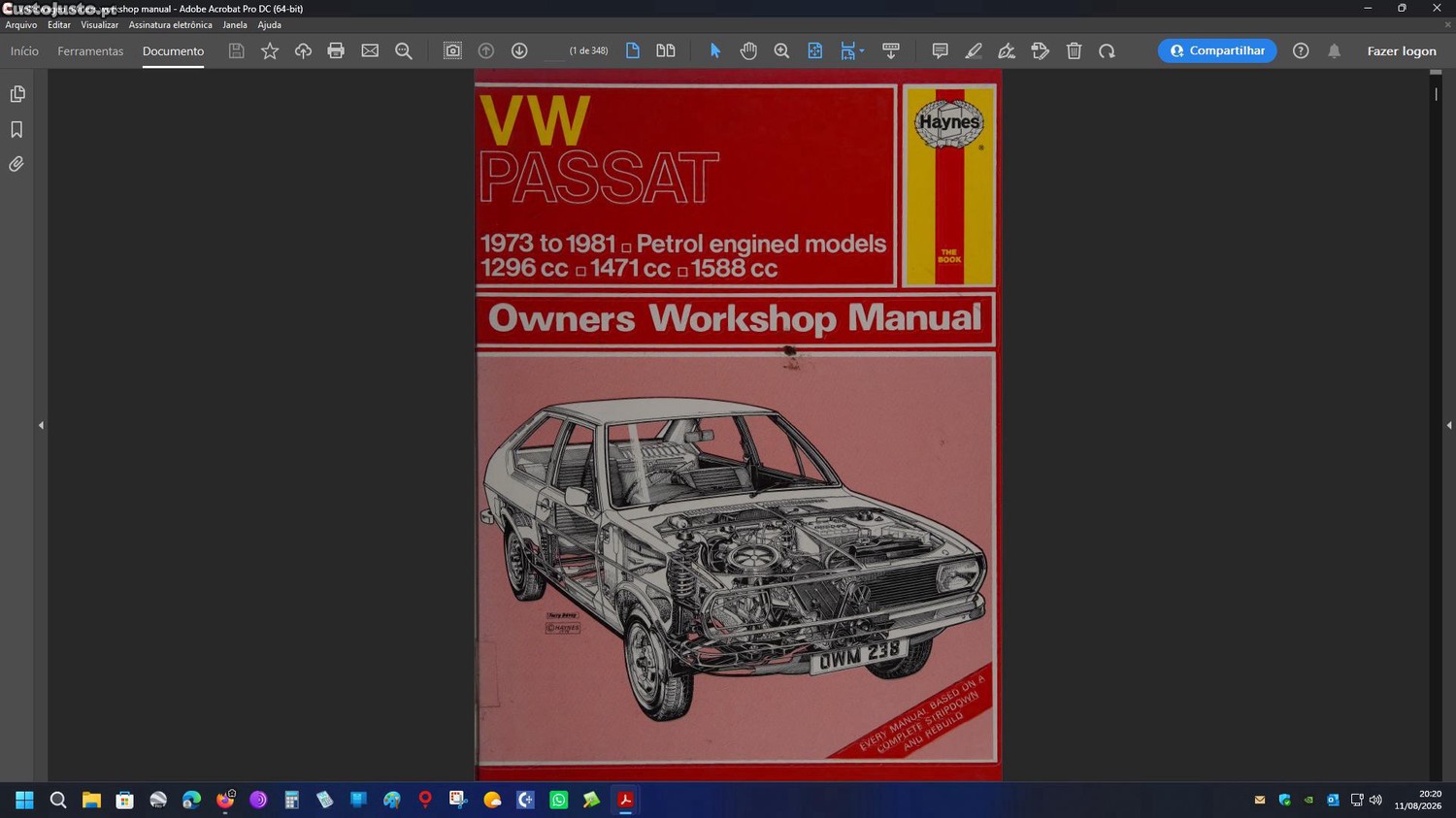Open the Assinatura eletrônica menu
Image resolution: width=1456 pixels, height=818 pixels.
(170, 25)
